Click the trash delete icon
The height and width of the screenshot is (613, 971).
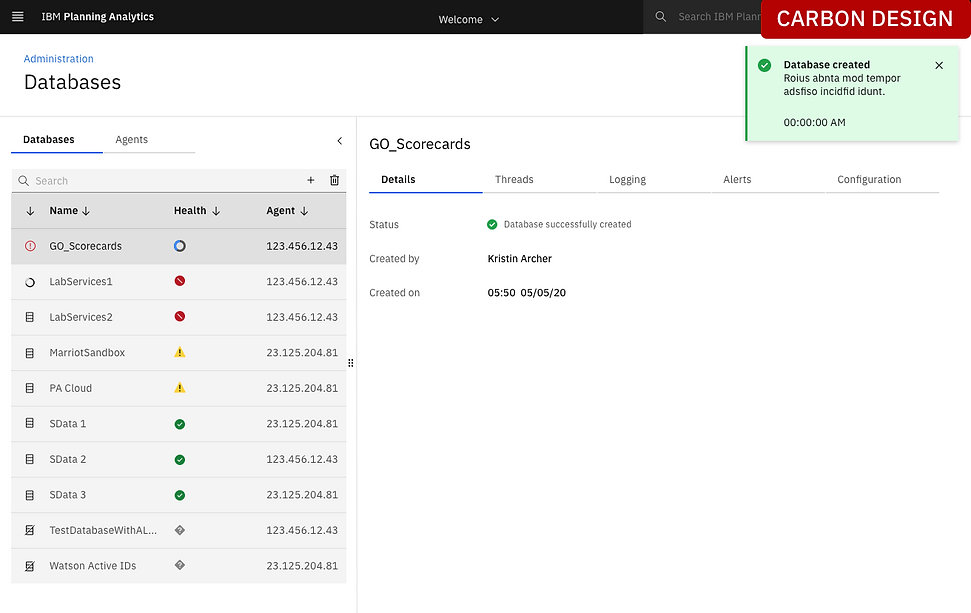click(x=334, y=180)
